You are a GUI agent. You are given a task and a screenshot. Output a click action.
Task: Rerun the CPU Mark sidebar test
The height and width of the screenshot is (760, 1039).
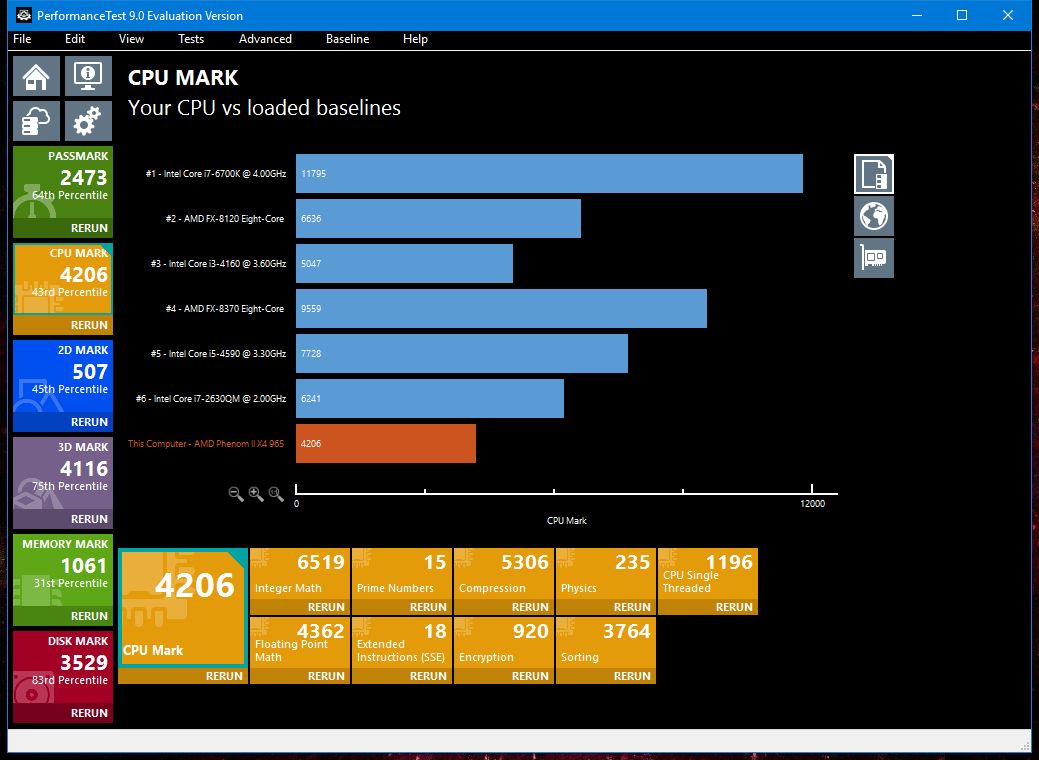click(x=63, y=325)
